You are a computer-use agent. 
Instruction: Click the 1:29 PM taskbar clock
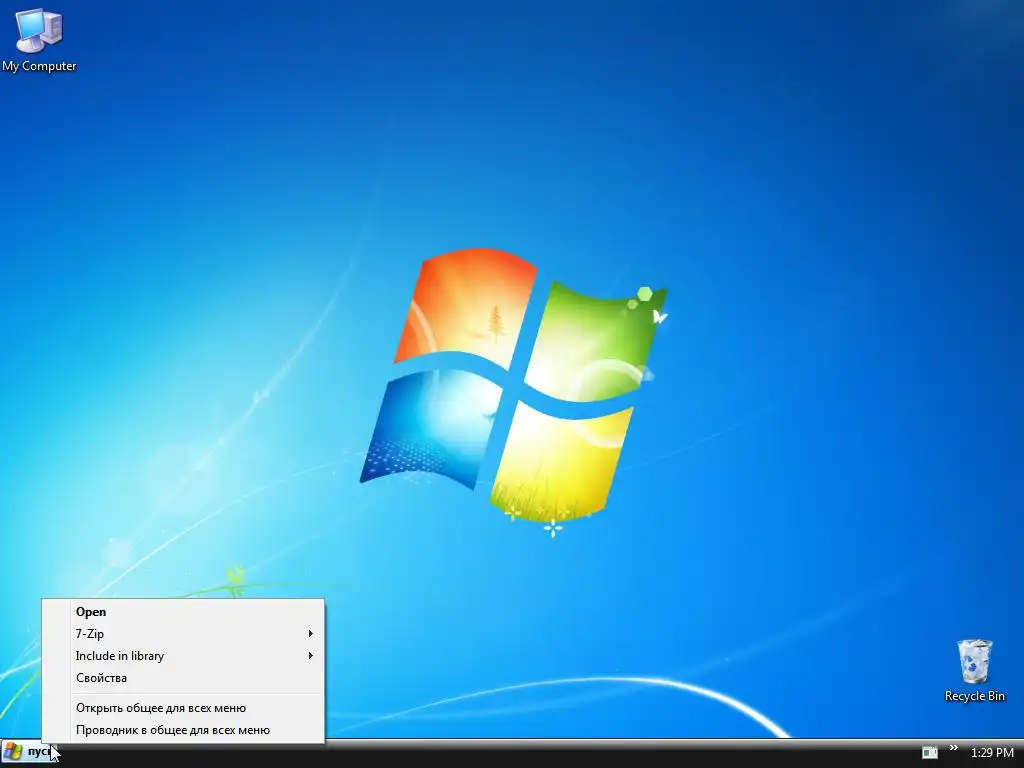[992, 752]
